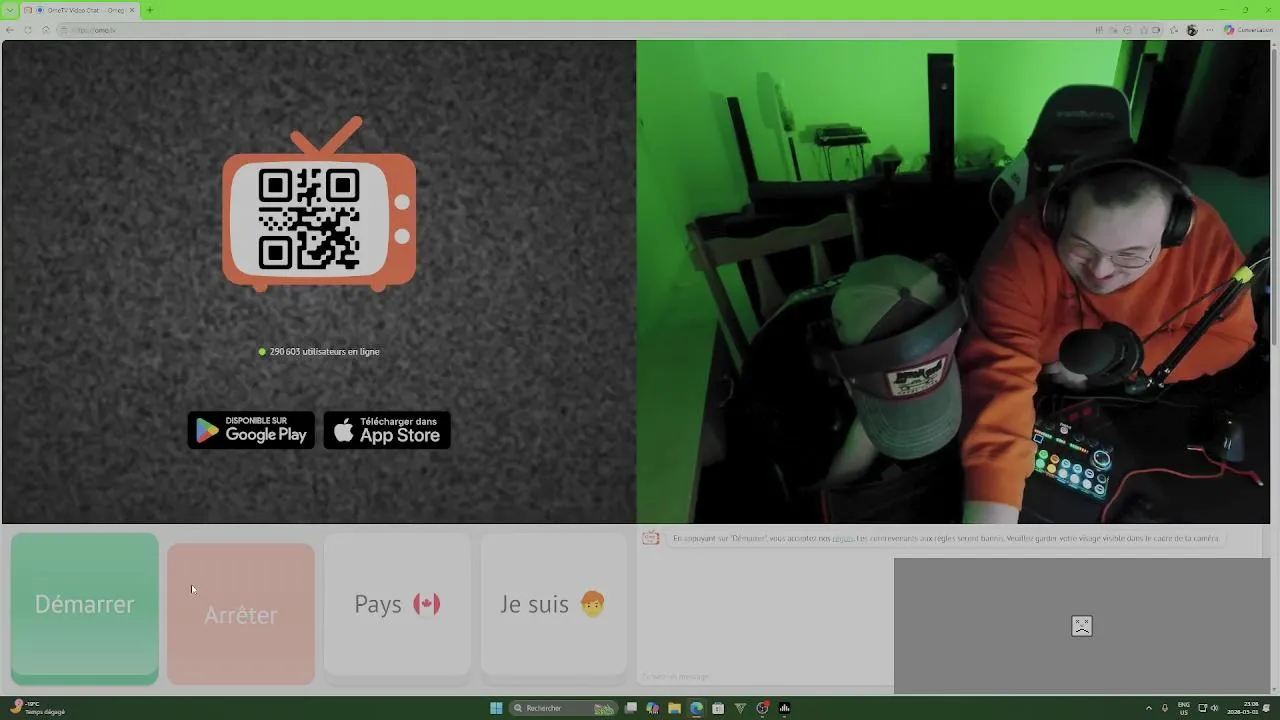
Task: Click the taskbar Rechercher search box
Action: [x=562, y=708]
